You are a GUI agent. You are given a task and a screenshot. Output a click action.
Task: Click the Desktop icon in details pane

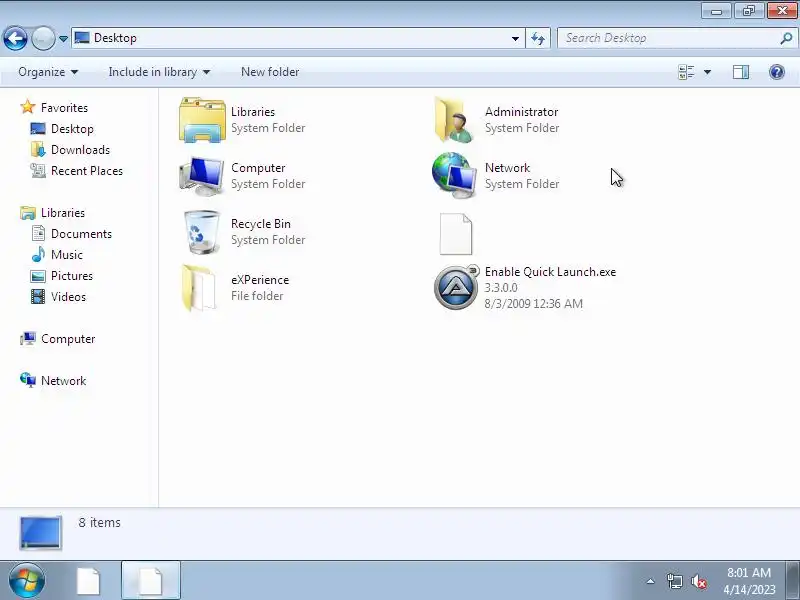coord(40,533)
